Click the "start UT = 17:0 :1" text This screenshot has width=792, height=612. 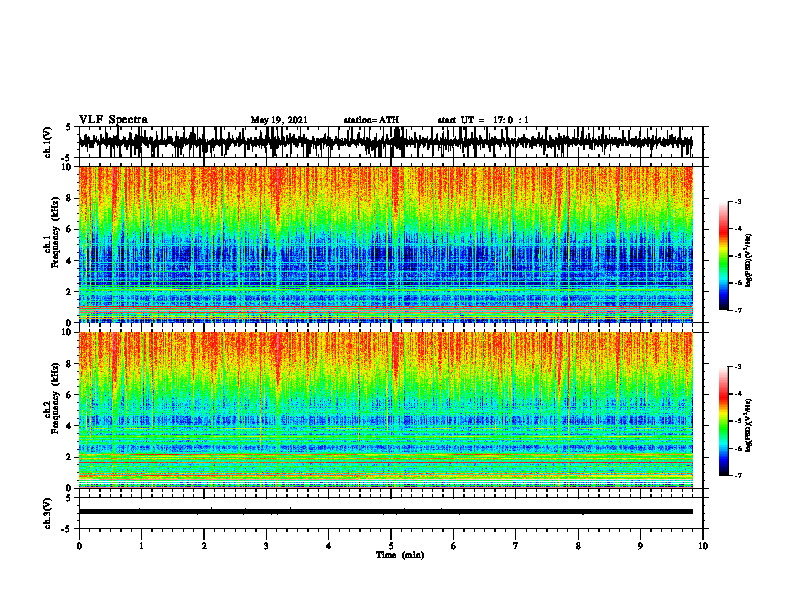[x=483, y=120]
